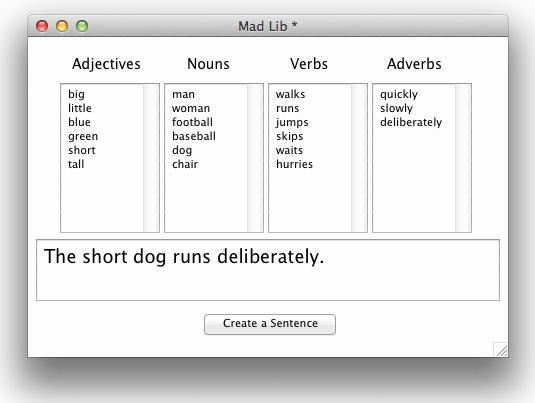The image size is (535, 403).
Task: Click into the generated sentence text field
Action: (268, 270)
